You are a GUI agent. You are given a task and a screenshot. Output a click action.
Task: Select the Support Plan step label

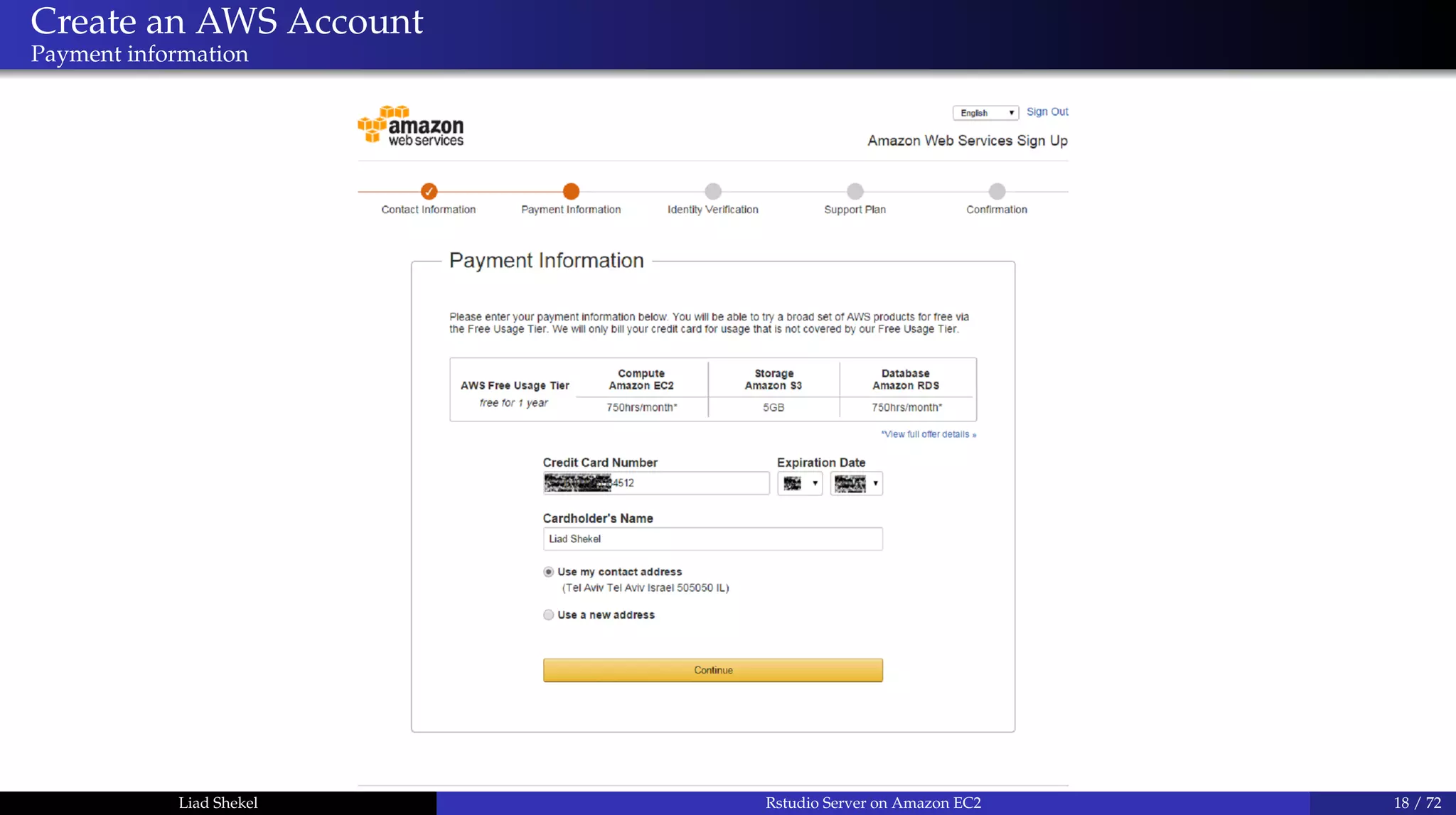(855, 210)
